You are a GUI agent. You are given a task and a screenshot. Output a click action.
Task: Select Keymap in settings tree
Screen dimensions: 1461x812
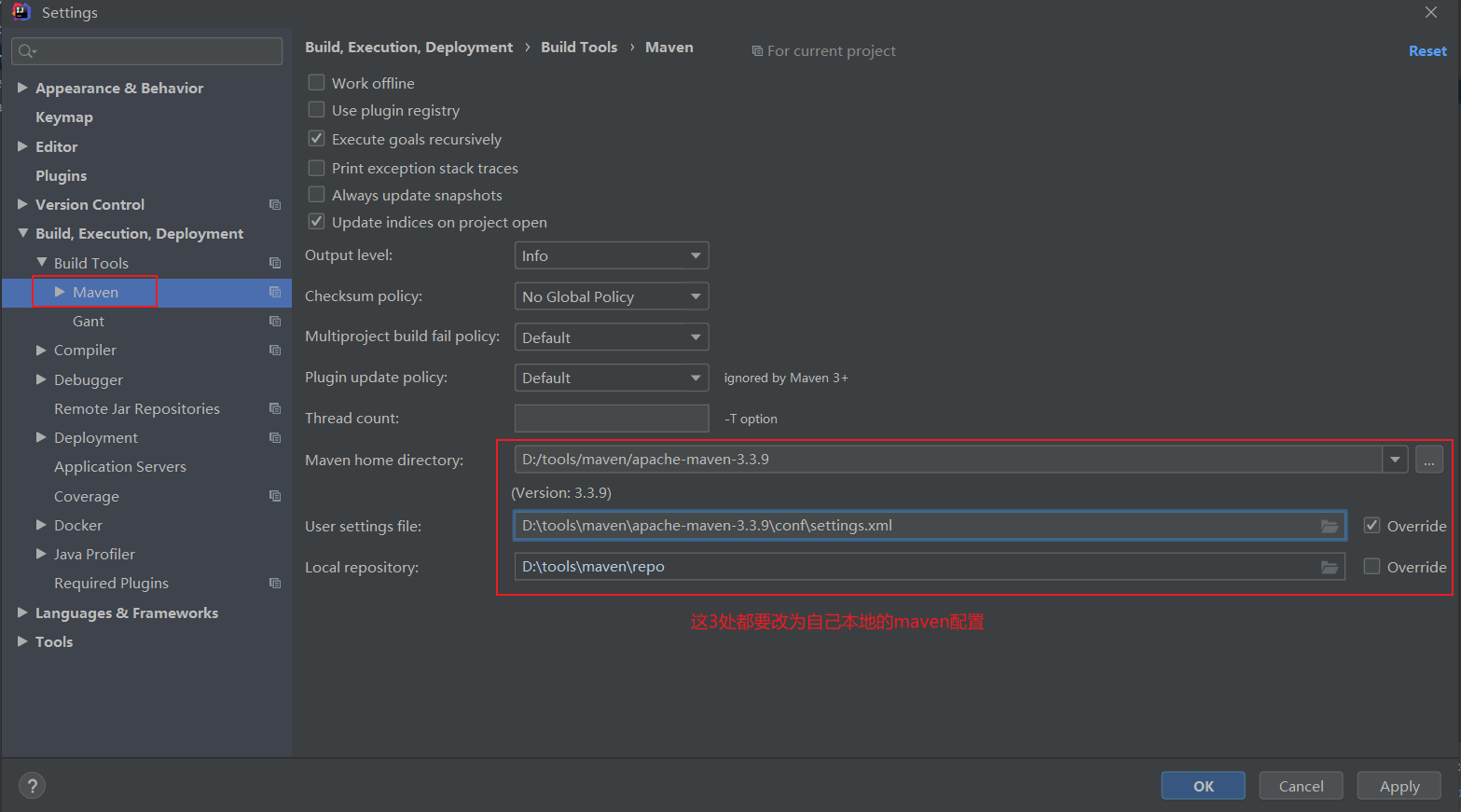(x=64, y=117)
